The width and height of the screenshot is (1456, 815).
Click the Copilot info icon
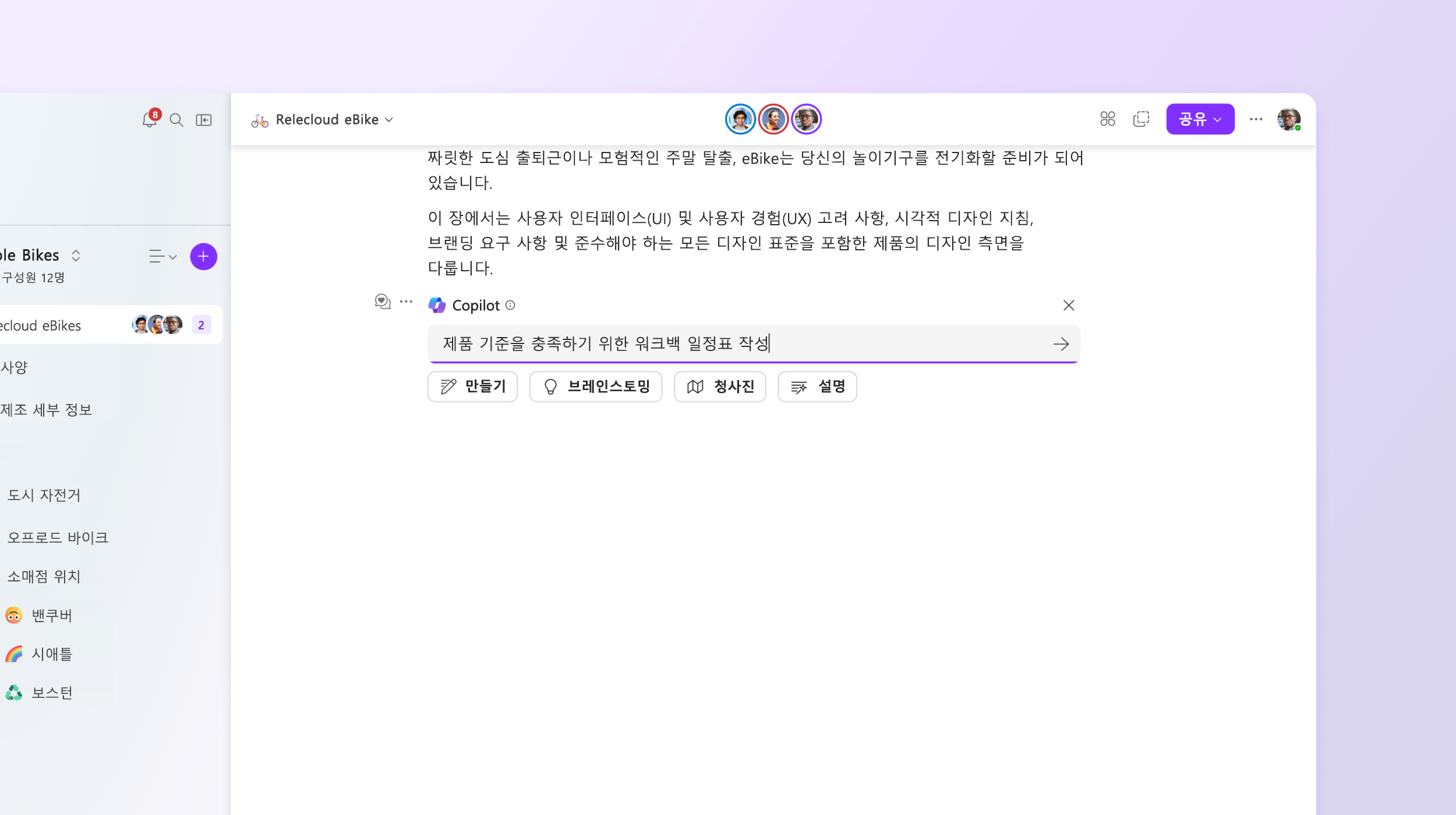510,305
